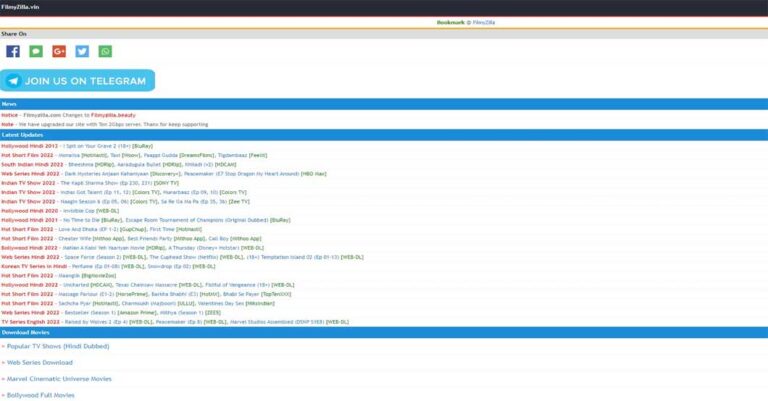
Task: Open Marvel Studios Assembled link
Action: pyautogui.click(x=277, y=322)
